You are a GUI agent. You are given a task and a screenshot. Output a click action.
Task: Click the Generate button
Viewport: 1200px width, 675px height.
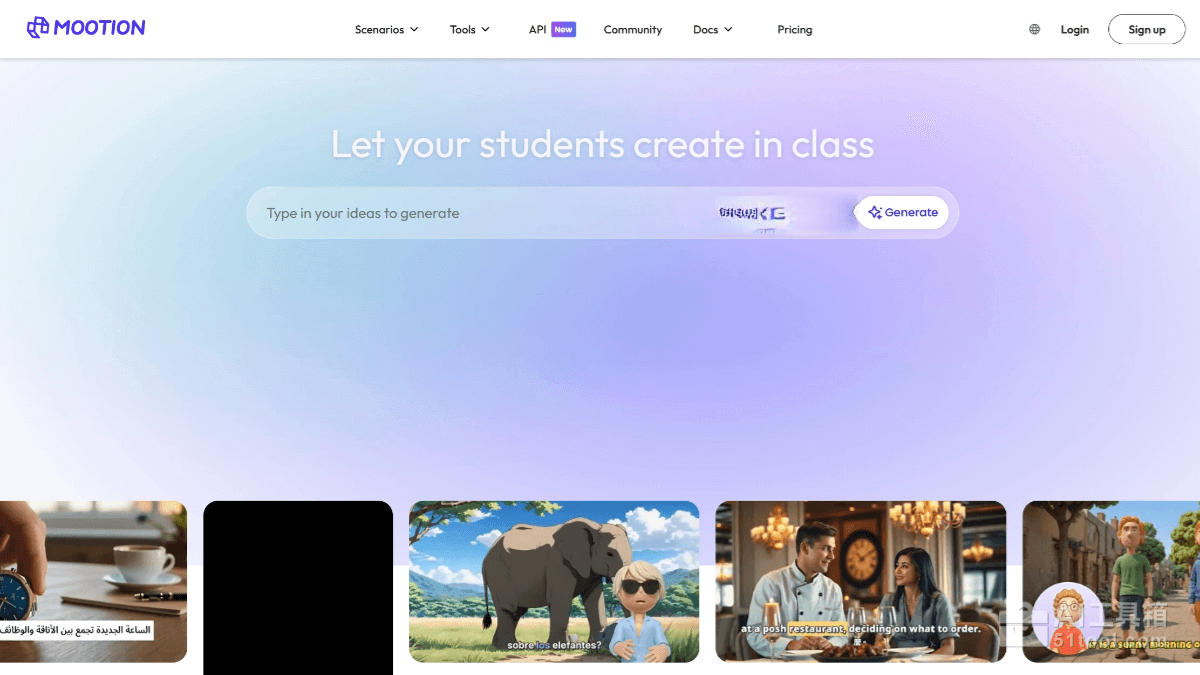tap(902, 212)
